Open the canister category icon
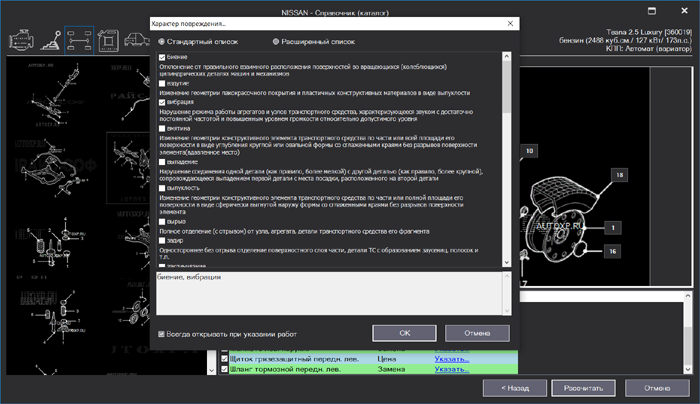Viewport: 700px width, 404px height. pyautogui.click(x=108, y=41)
